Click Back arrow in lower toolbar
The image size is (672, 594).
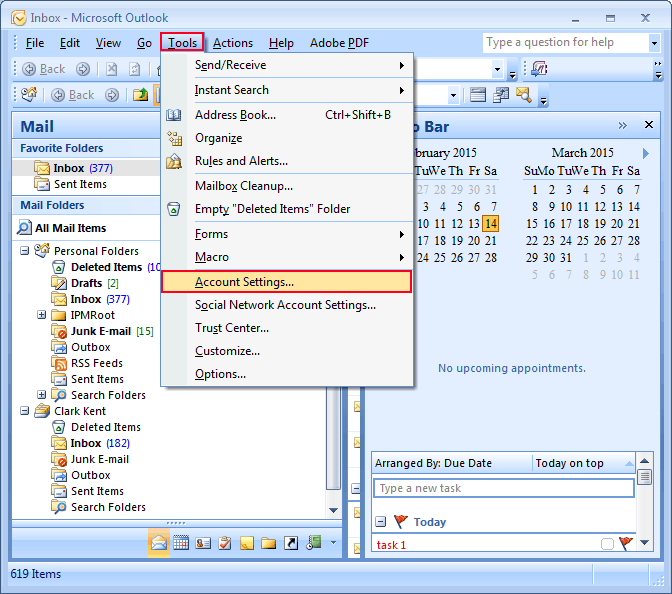click(x=72, y=95)
